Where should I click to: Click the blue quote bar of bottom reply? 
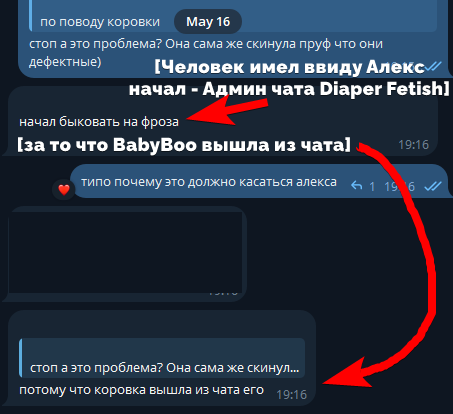pos(21,358)
